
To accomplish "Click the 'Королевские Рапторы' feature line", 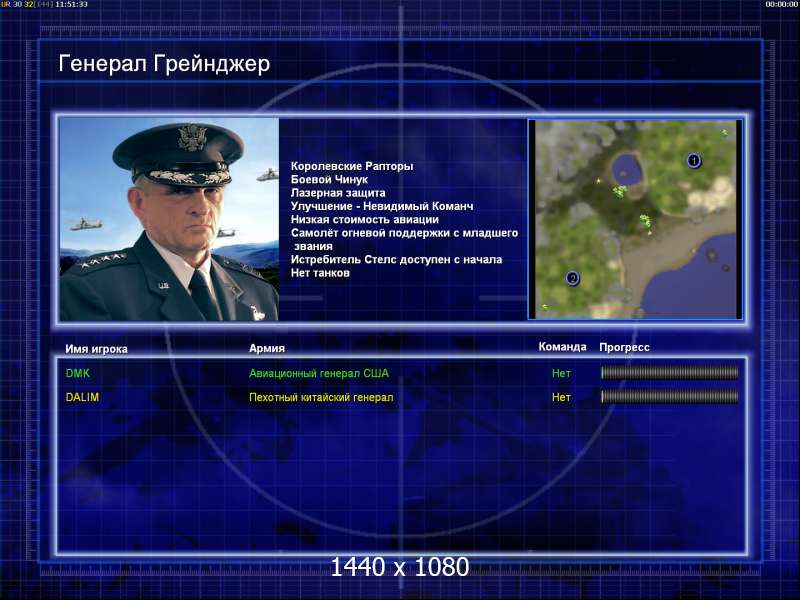I will (352, 166).
